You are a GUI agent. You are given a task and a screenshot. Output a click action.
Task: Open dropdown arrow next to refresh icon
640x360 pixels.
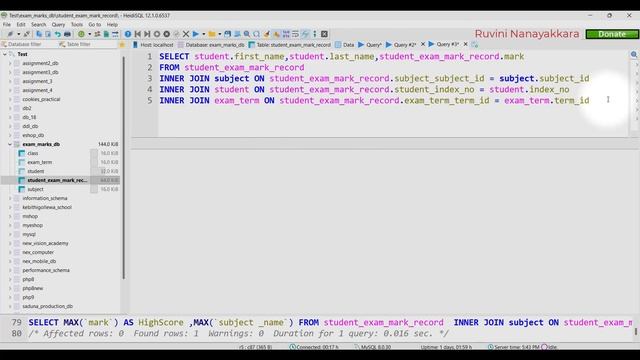89,34
